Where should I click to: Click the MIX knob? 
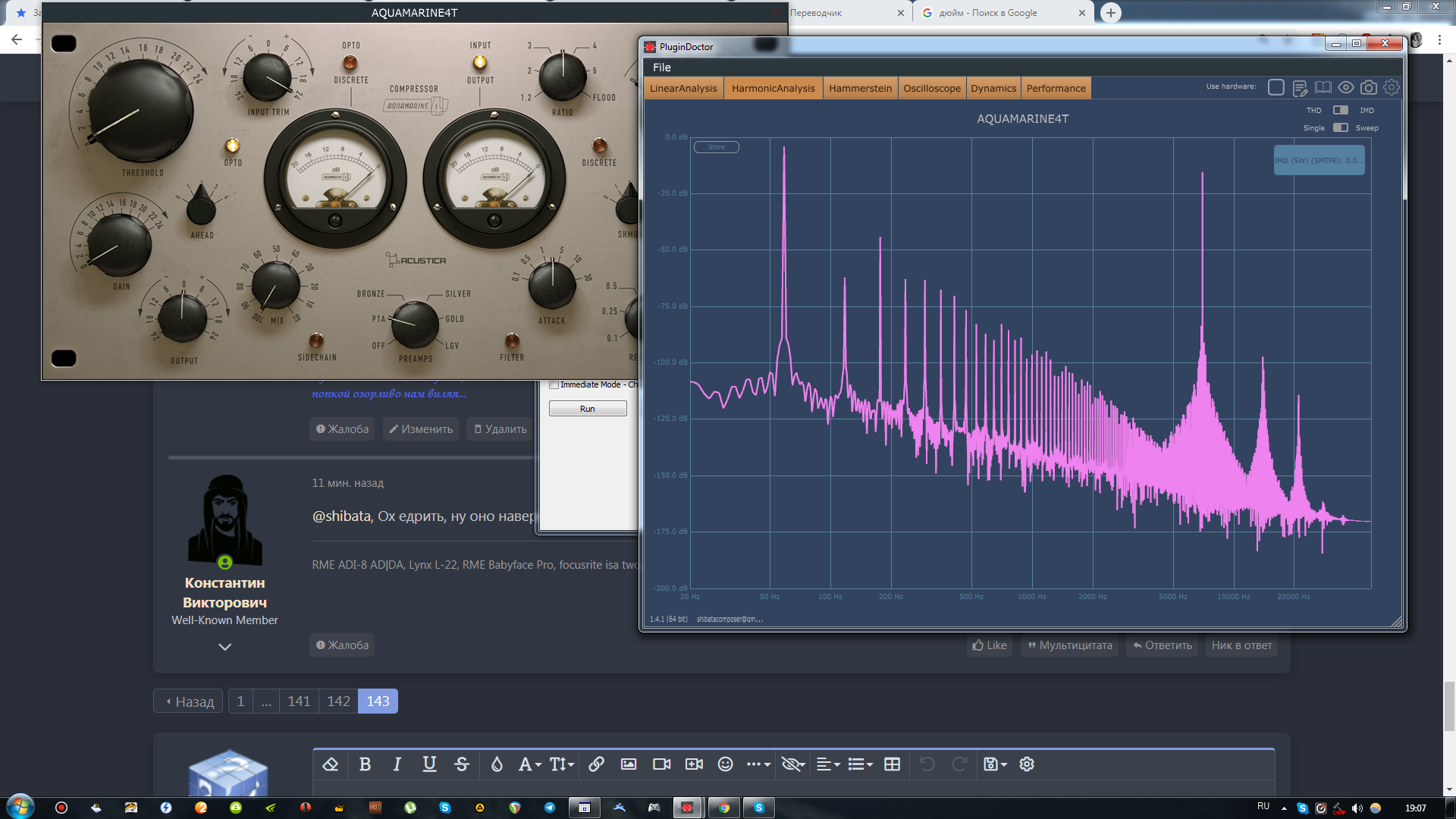coord(276,285)
